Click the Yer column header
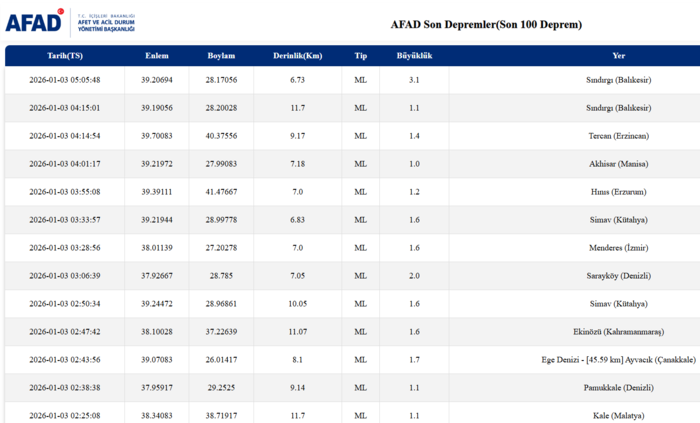The width and height of the screenshot is (700, 423). point(618,56)
